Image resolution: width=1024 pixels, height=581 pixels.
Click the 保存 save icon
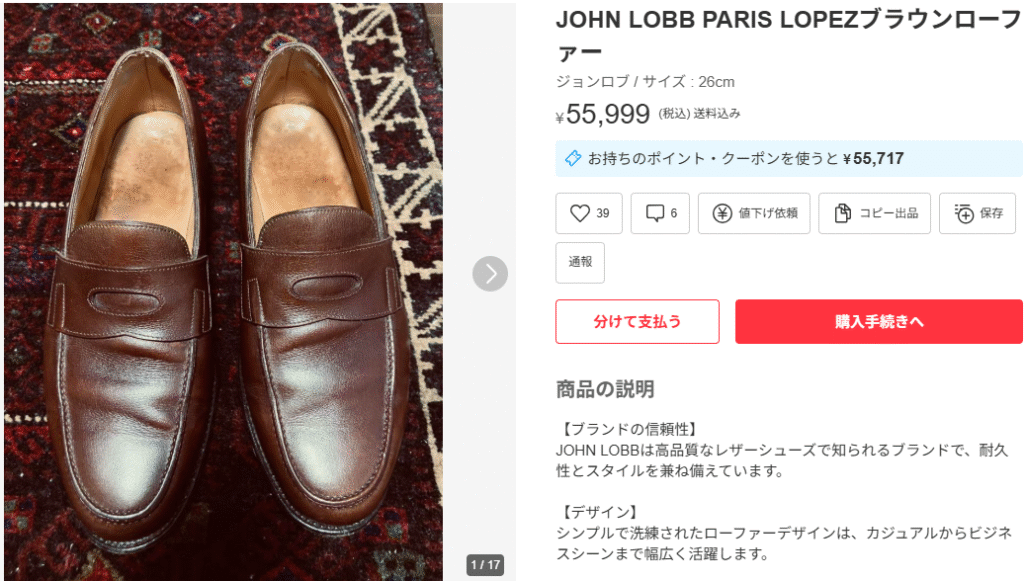pyautogui.click(x=964, y=213)
